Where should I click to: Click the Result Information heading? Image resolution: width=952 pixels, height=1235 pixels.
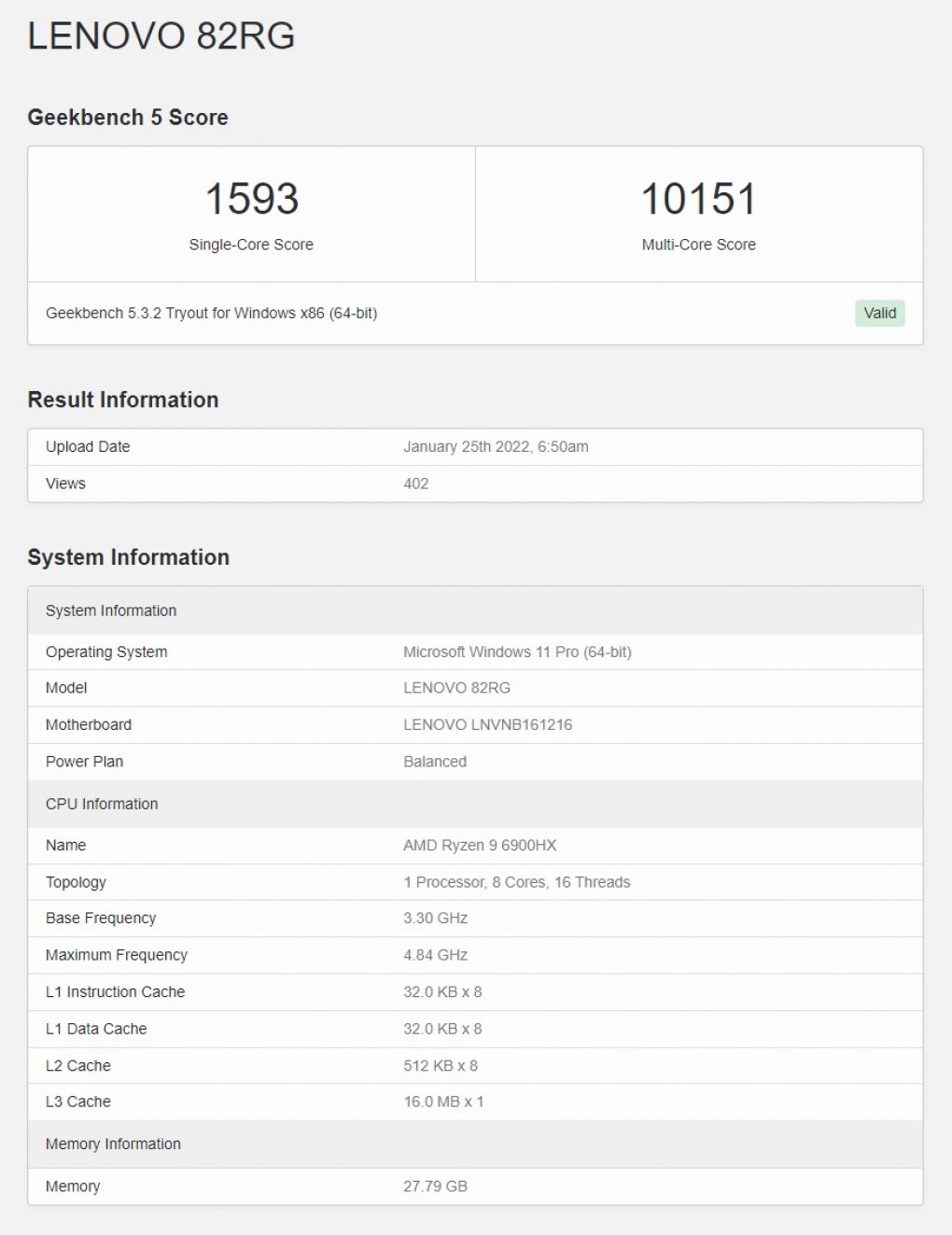tap(123, 400)
